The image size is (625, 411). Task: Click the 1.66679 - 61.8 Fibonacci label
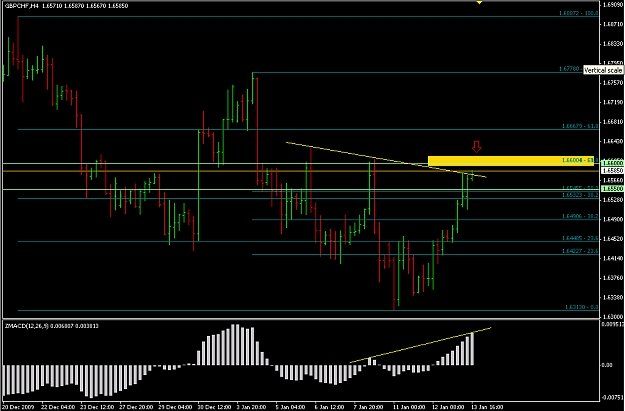tap(580, 126)
